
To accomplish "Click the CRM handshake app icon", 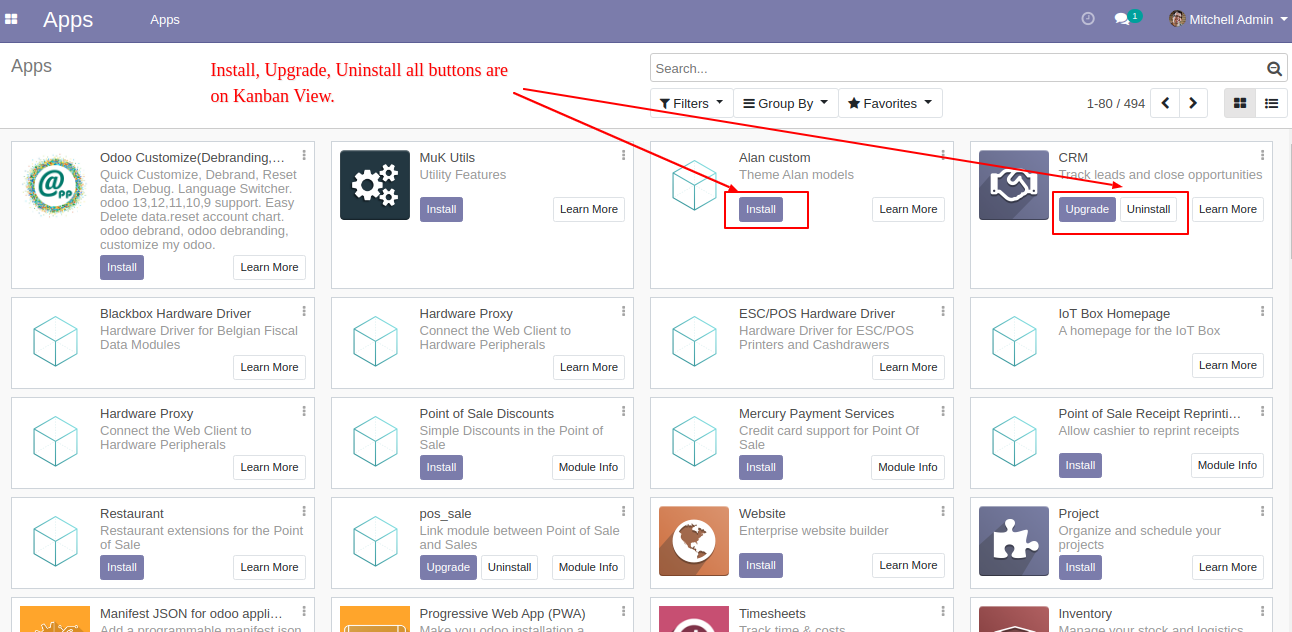I will 1014,185.
